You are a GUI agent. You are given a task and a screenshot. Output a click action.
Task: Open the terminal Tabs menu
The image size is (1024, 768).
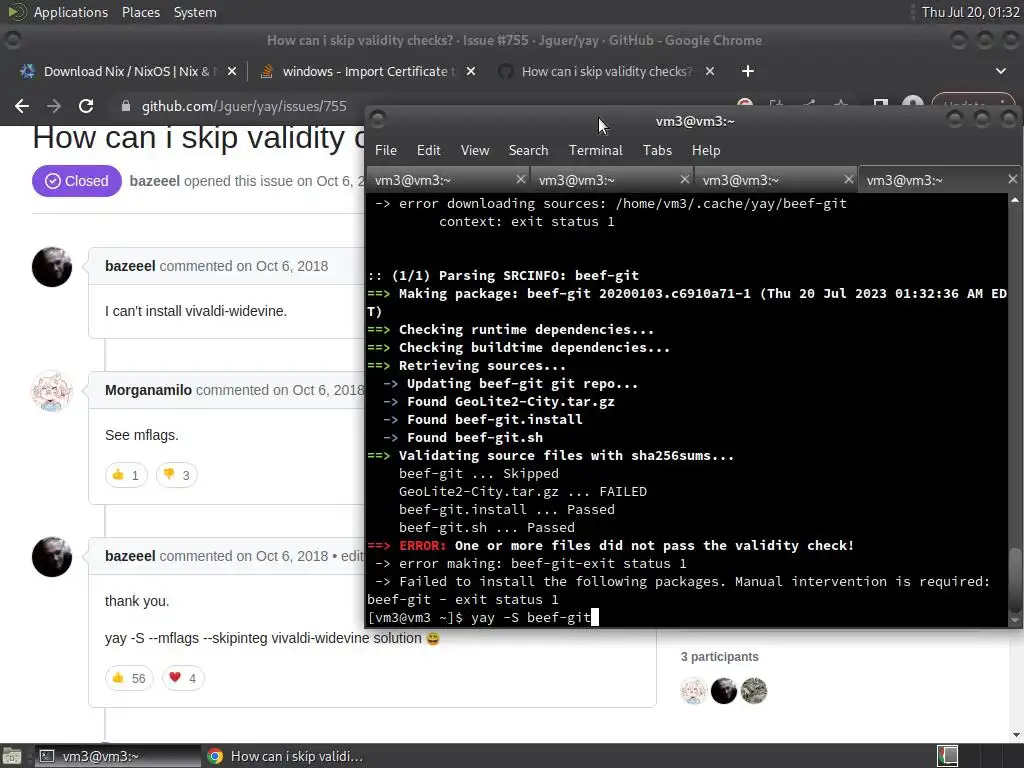point(657,150)
